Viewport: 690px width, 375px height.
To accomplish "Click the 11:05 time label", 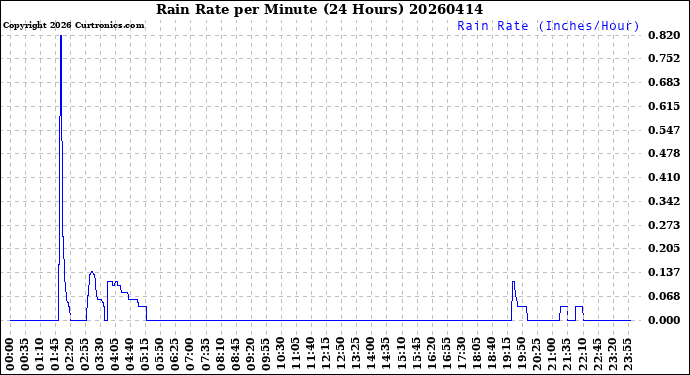I will point(296,355).
